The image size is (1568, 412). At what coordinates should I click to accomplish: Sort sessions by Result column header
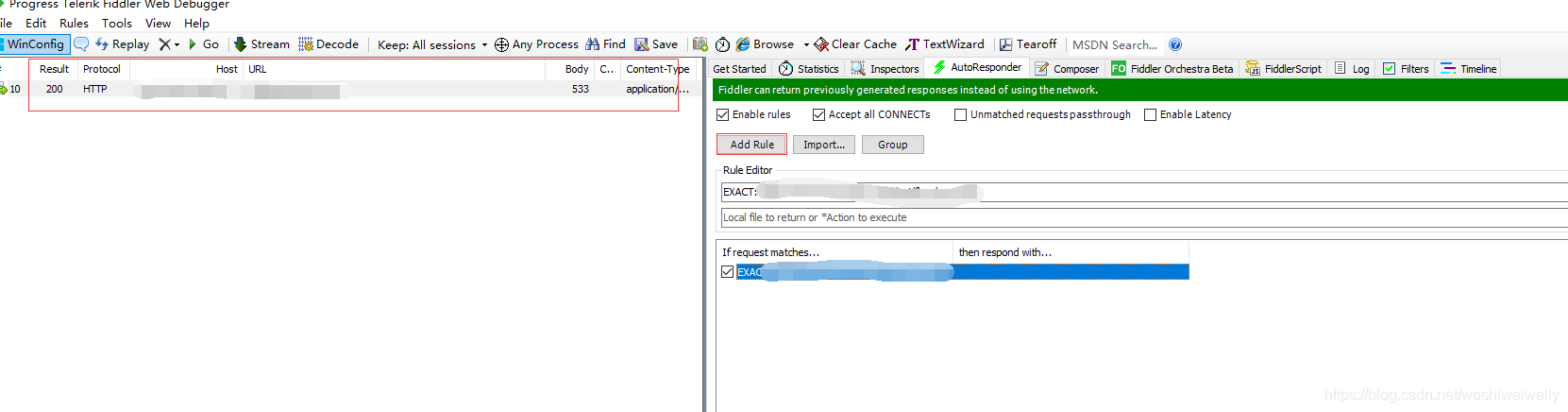coord(54,69)
